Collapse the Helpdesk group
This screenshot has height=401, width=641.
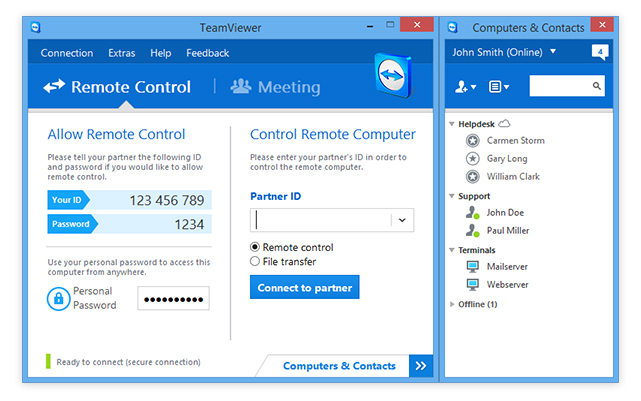(x=452, y=124)
